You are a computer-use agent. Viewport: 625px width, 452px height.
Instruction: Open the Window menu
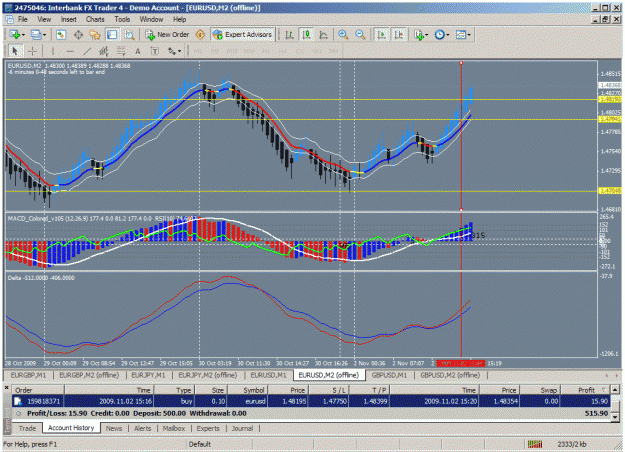tap(151, 19)
